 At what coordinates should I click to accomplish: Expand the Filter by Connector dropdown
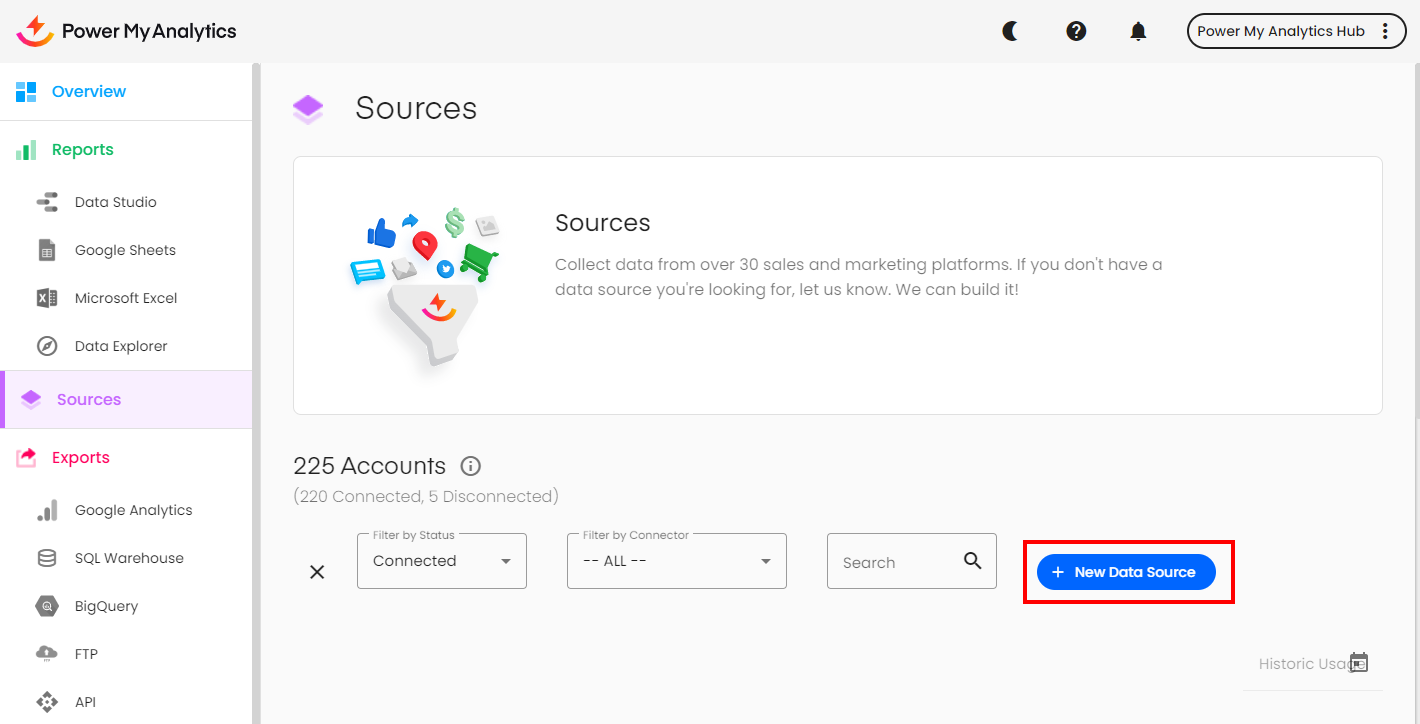coord(676,561)
